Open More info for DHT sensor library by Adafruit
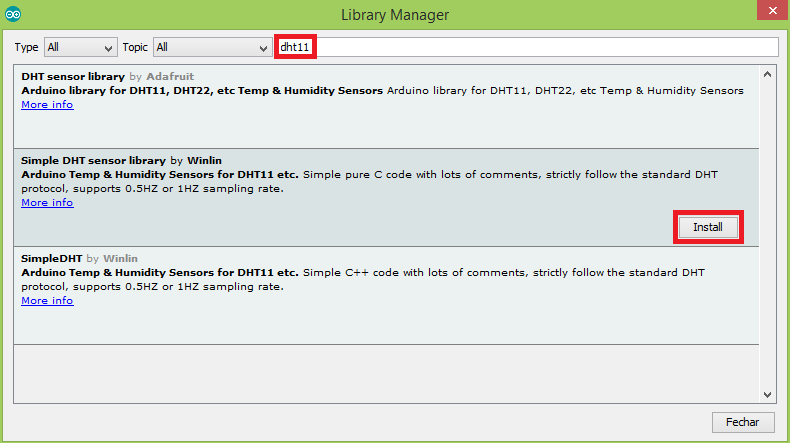The width and height of the screenshot is (790, 443). coord(47,105)
